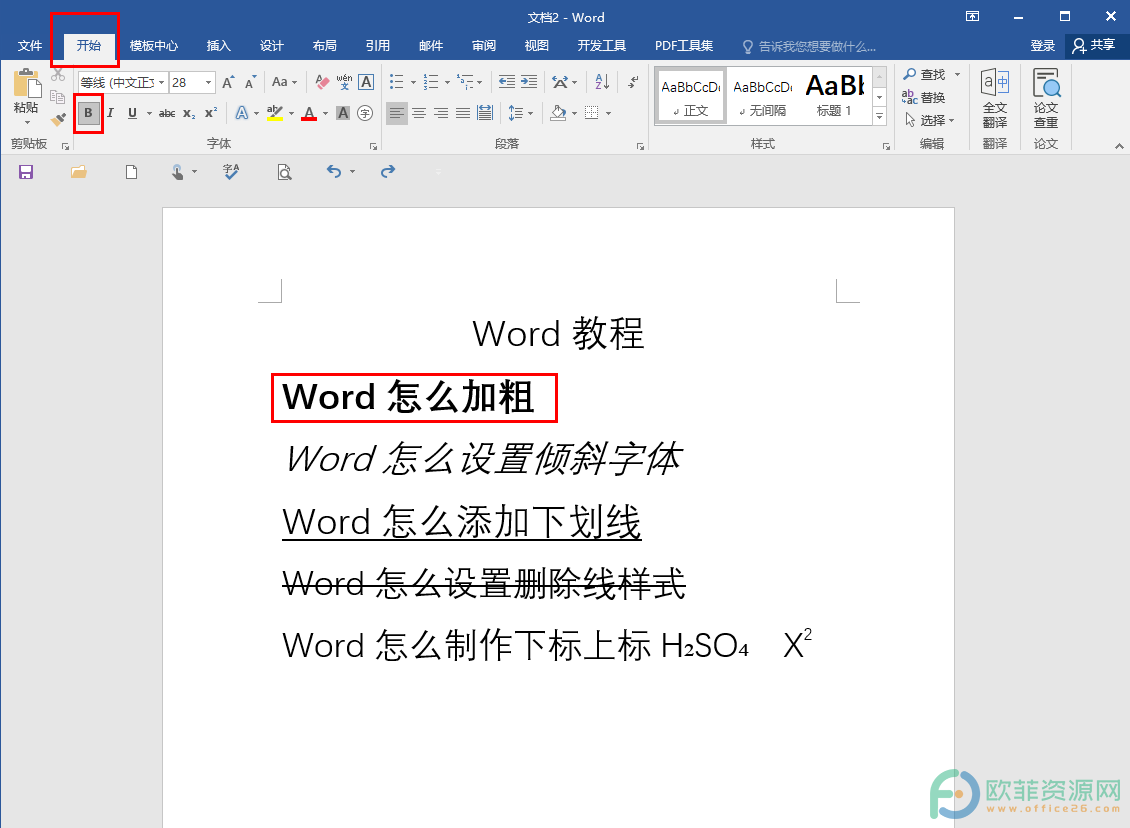
Task: Apply the 标题 1 (Heading 1) style
Action: [x=835, y=96]
